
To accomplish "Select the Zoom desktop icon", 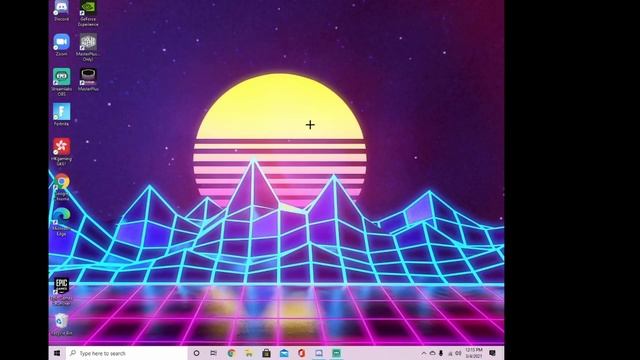I will pyautogui.click(x=62, y=45).
